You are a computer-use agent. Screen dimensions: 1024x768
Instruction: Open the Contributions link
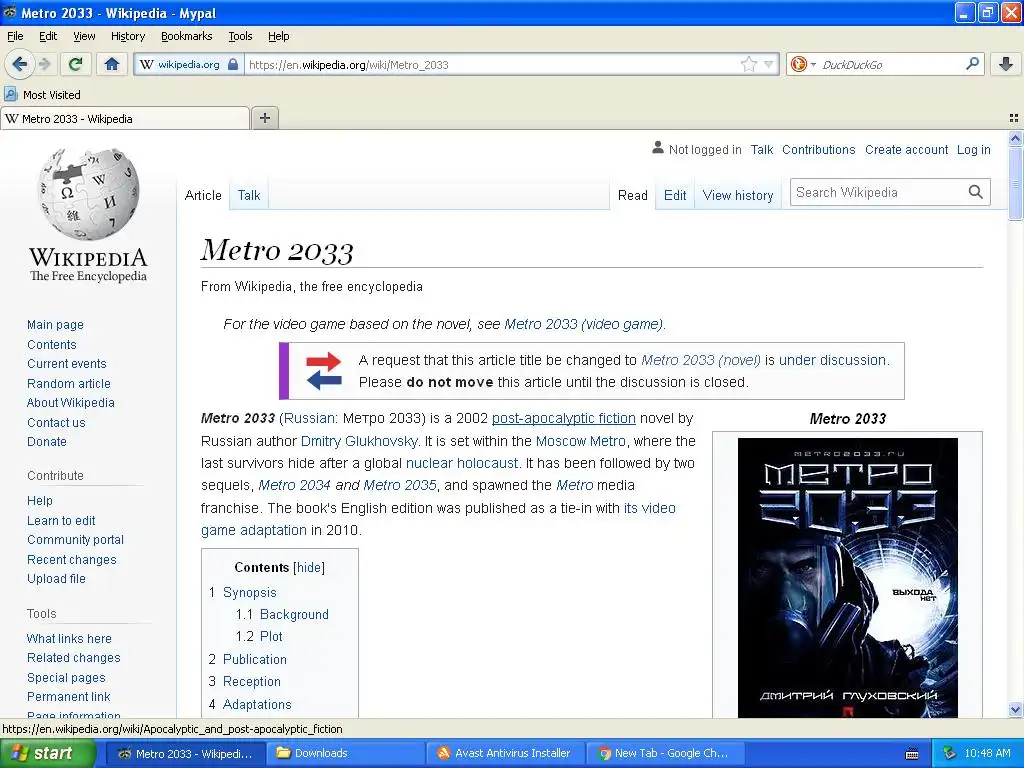818,150
